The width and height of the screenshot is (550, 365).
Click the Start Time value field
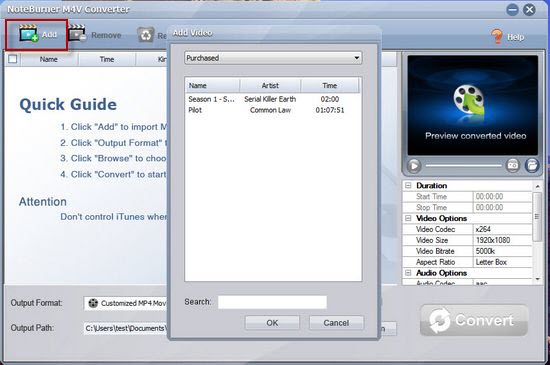502,196
